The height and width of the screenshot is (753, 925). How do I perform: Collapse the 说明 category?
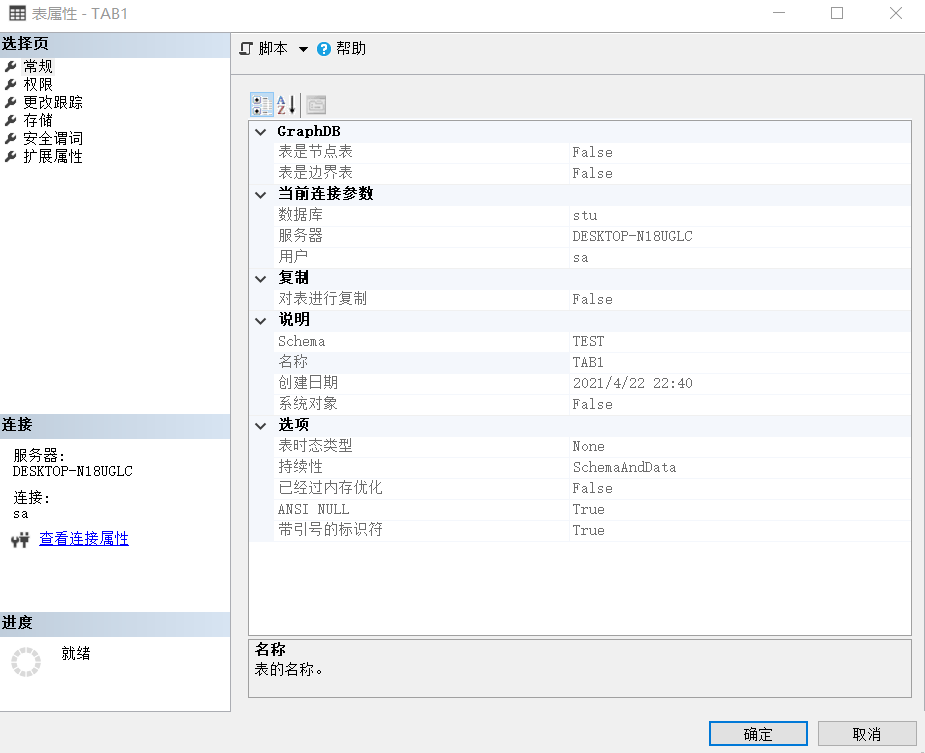[x=261, y=320]
